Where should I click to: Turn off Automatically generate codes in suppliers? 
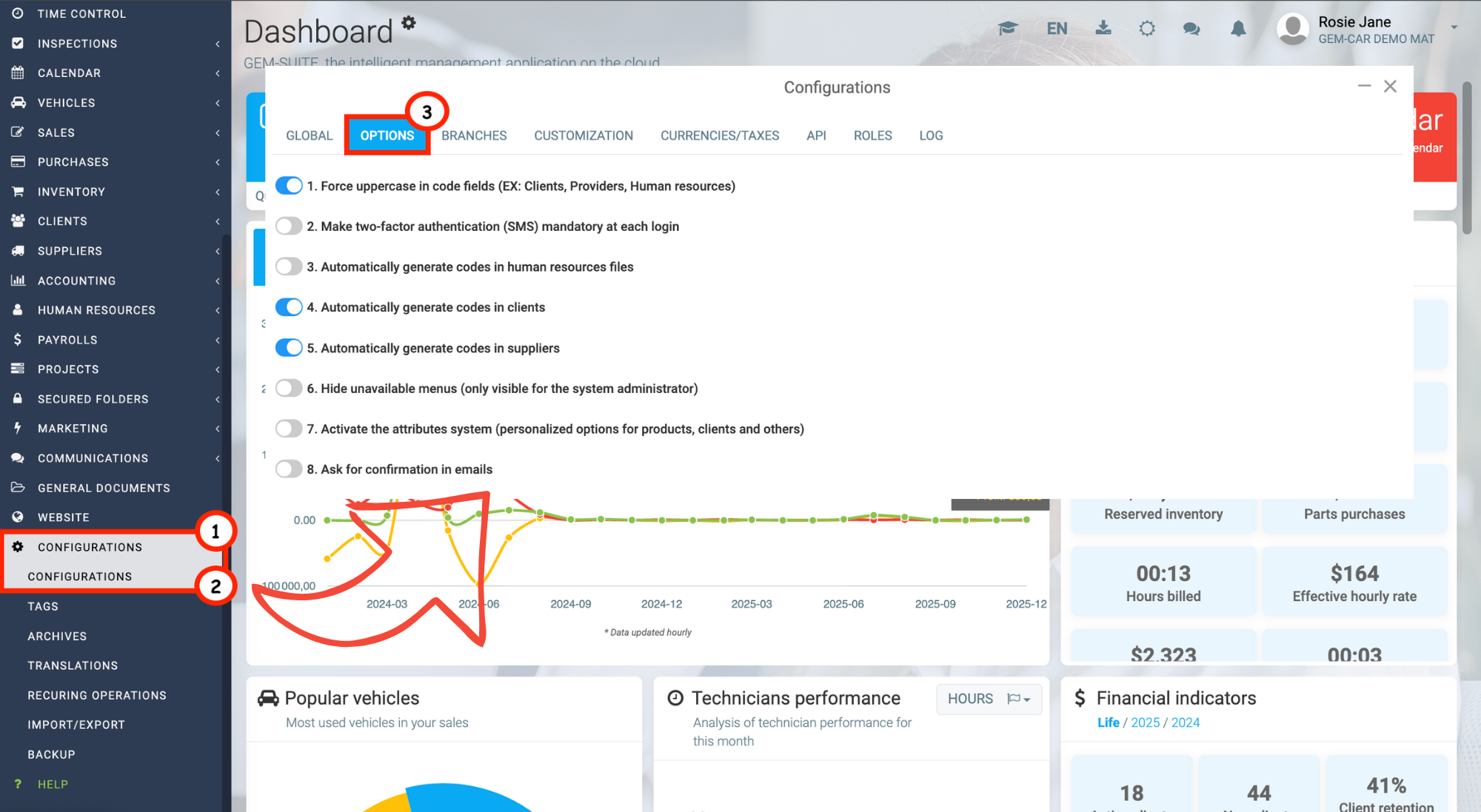pos(289,347)
